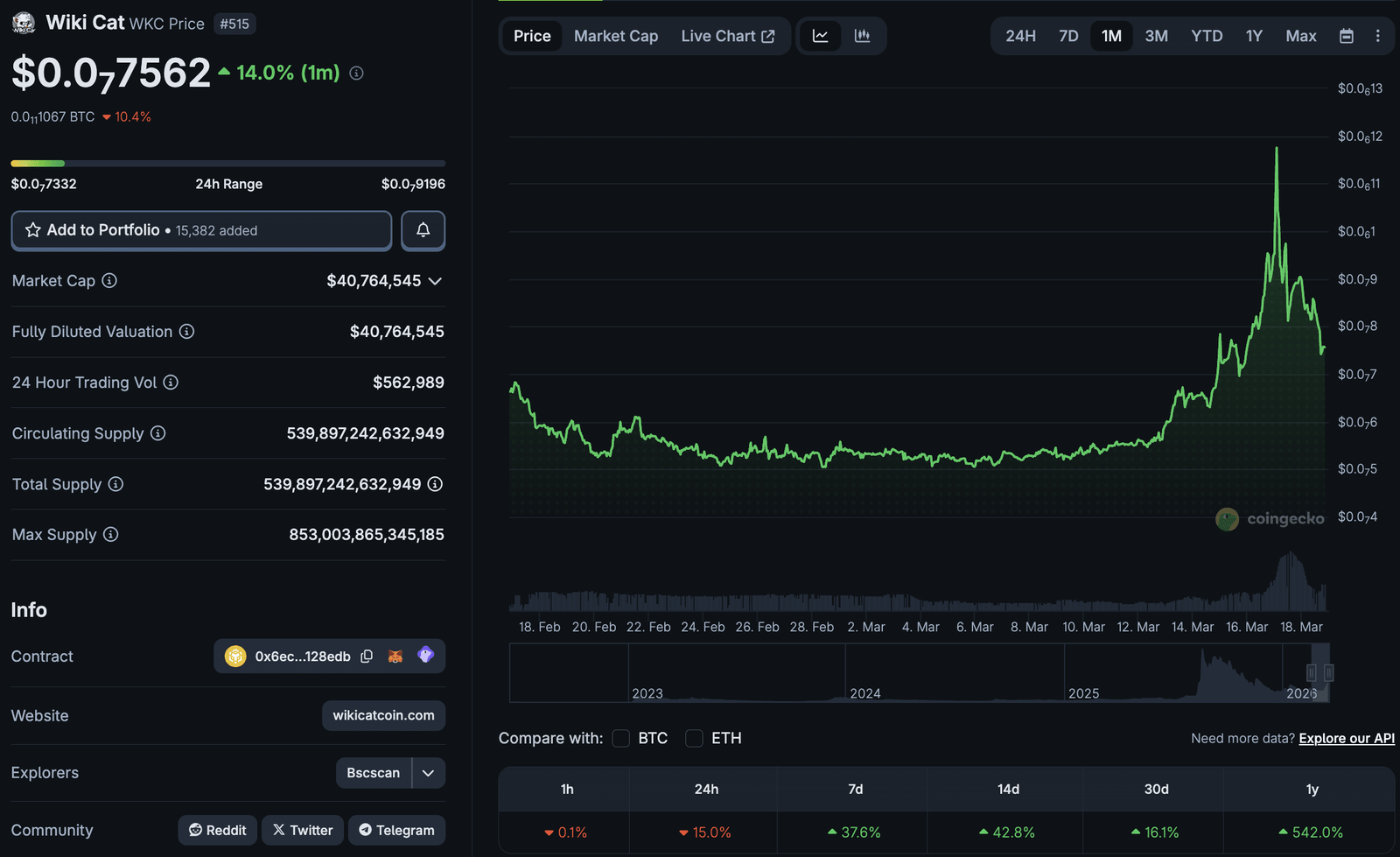
Task: Click the price alert bell icon
Action: pos(423,230)
